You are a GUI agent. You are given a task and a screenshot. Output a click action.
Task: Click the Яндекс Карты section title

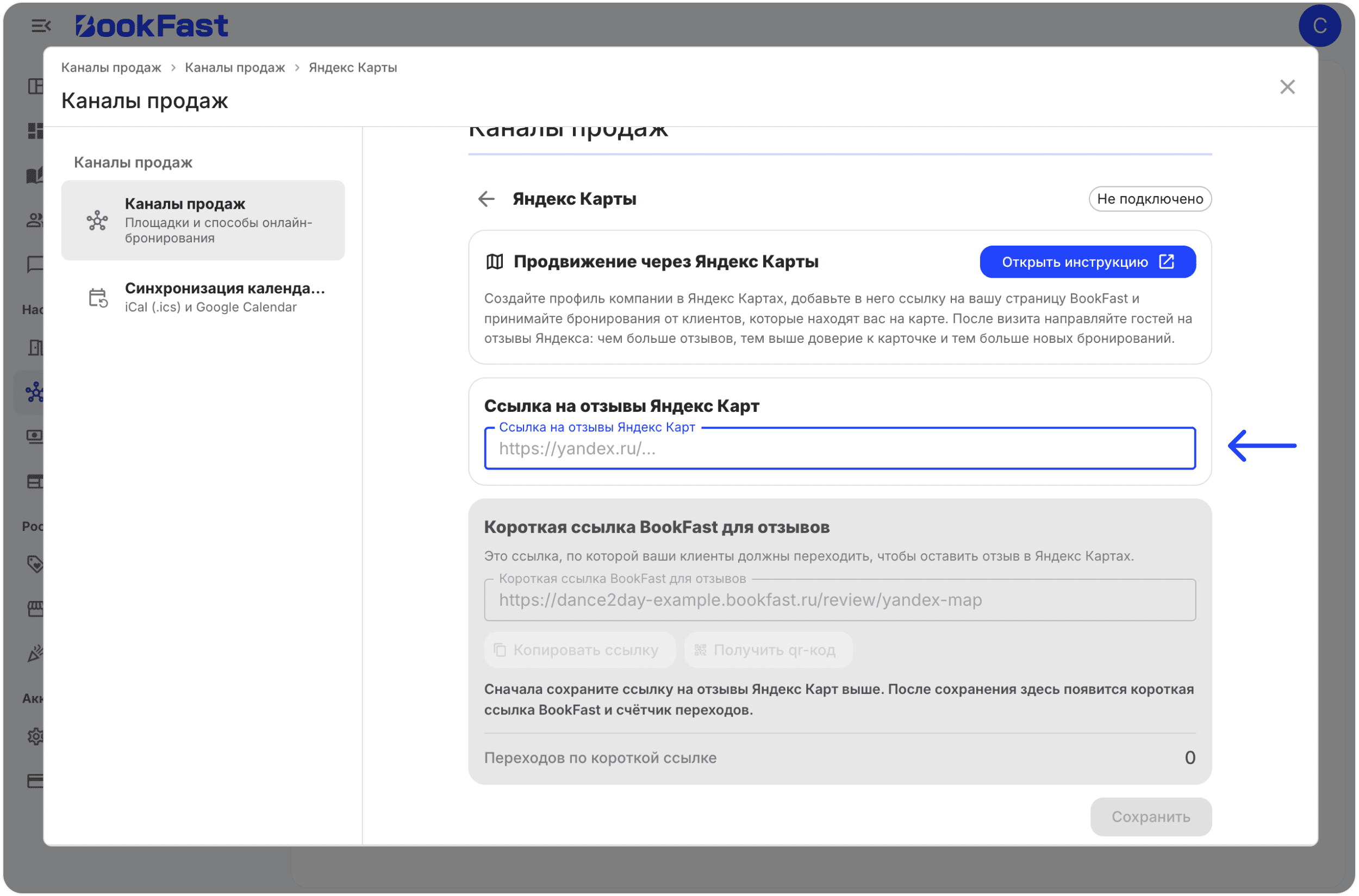click(574, 199)
